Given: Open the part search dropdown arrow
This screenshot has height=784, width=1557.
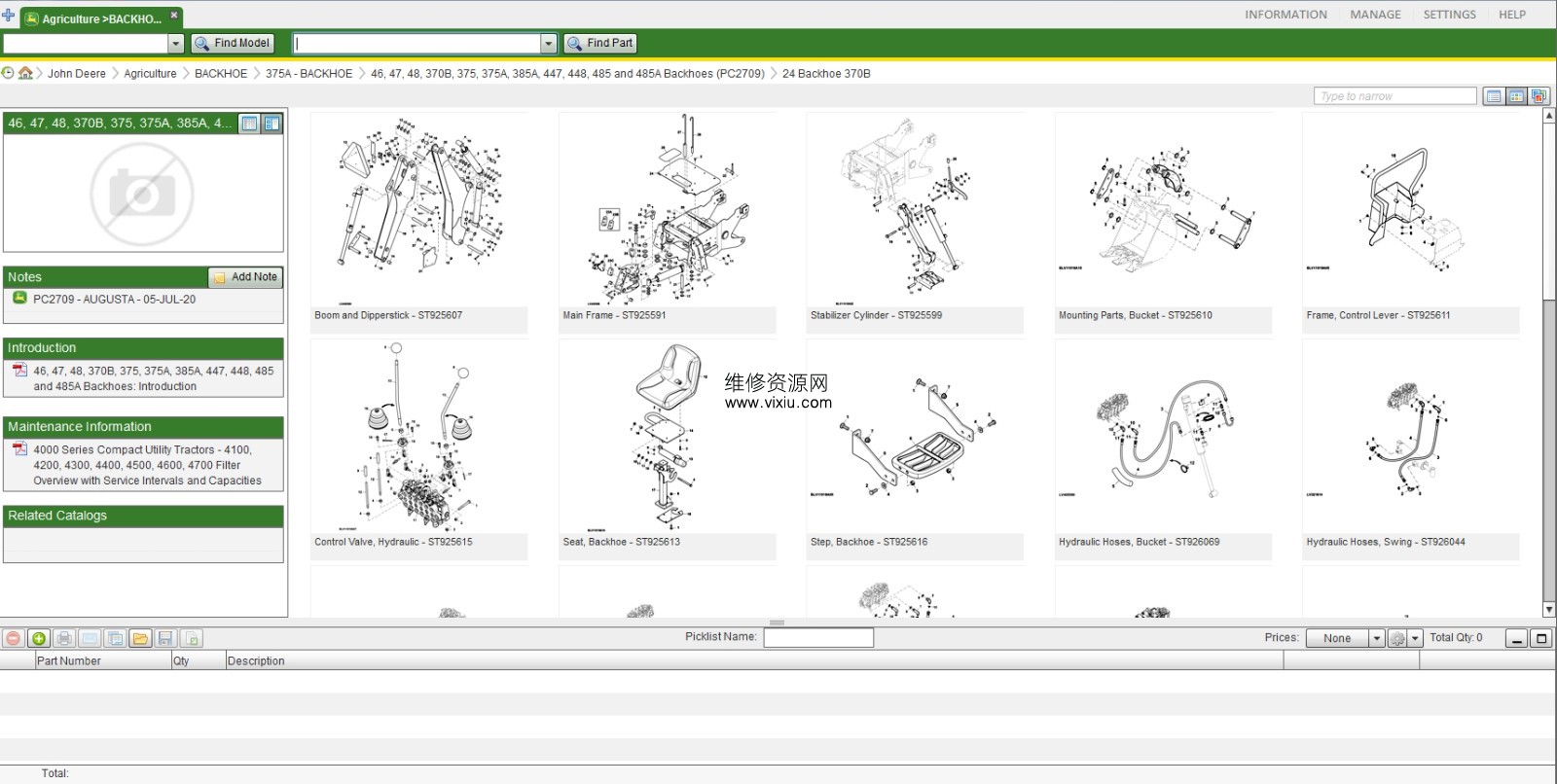Looking at the screenshot, I should coord(549,43).
